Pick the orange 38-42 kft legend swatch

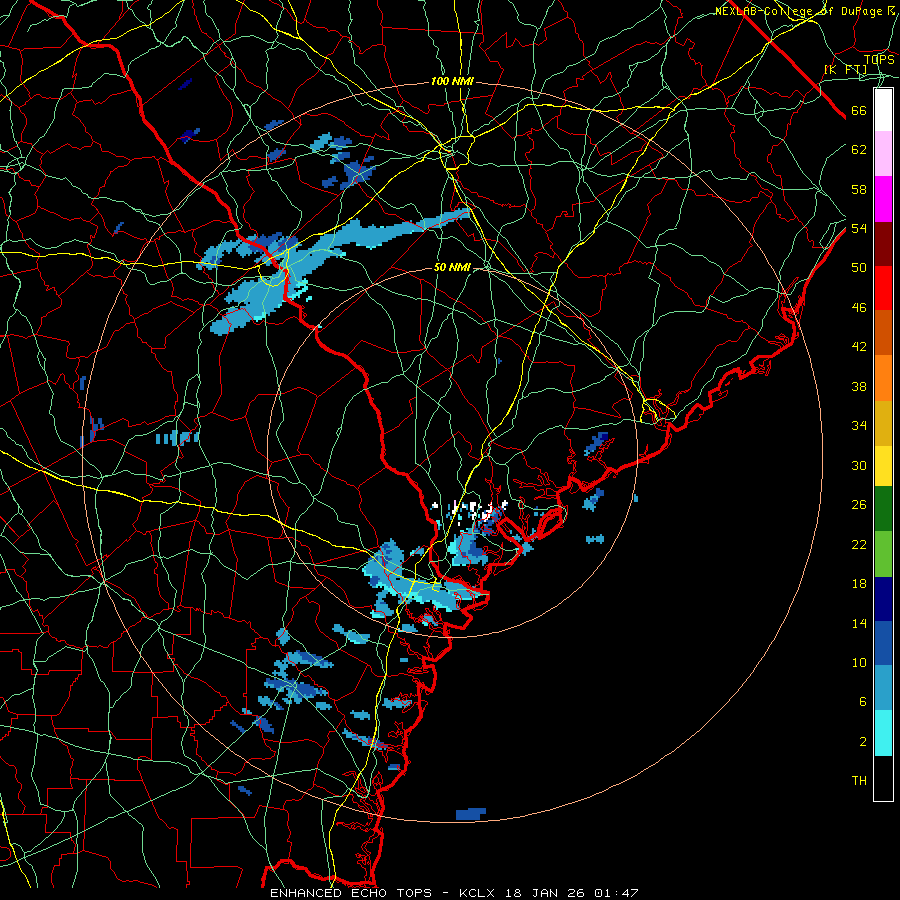tap(883, 378)
